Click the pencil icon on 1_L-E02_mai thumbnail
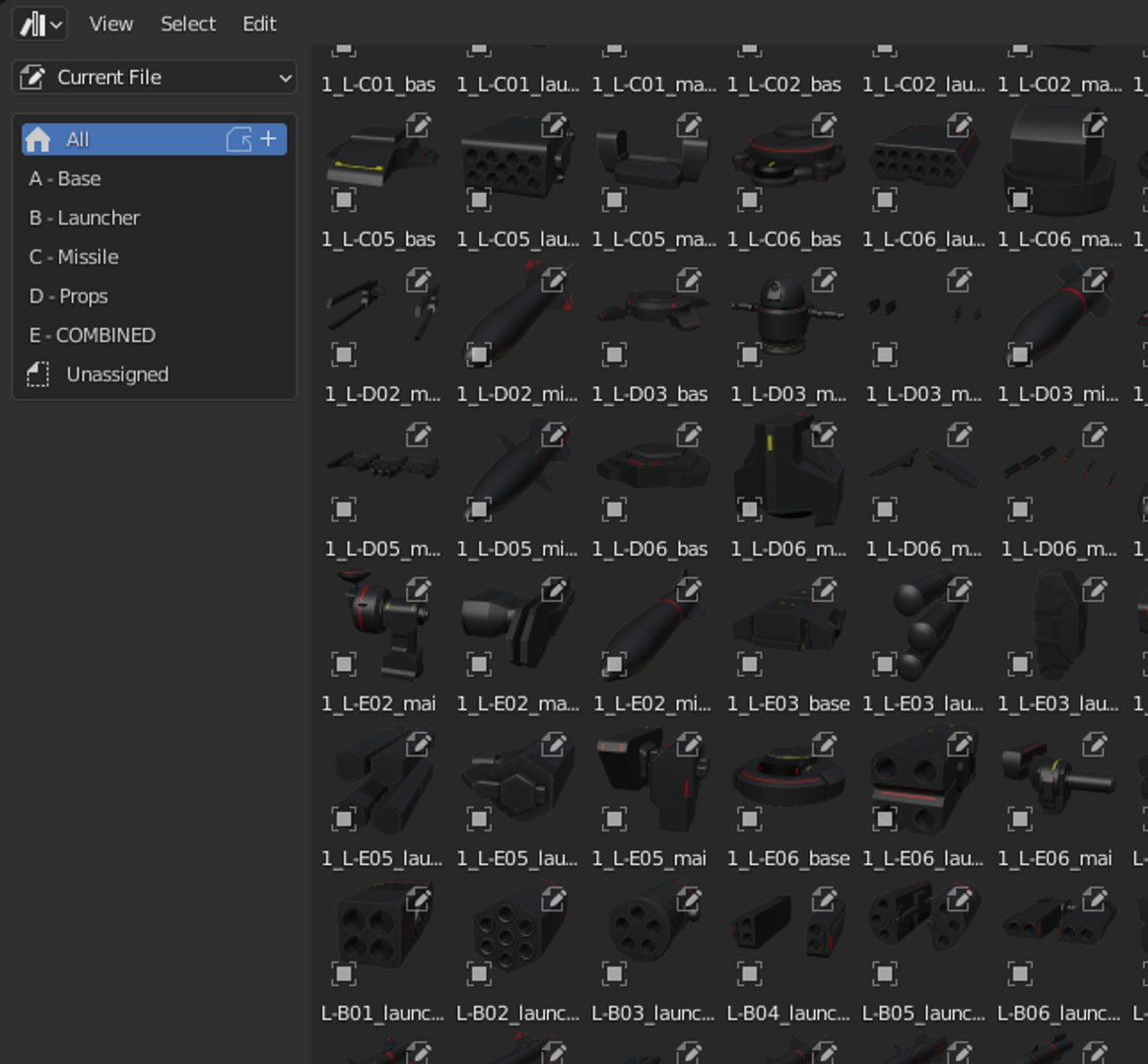 click(x=419, y=589)
